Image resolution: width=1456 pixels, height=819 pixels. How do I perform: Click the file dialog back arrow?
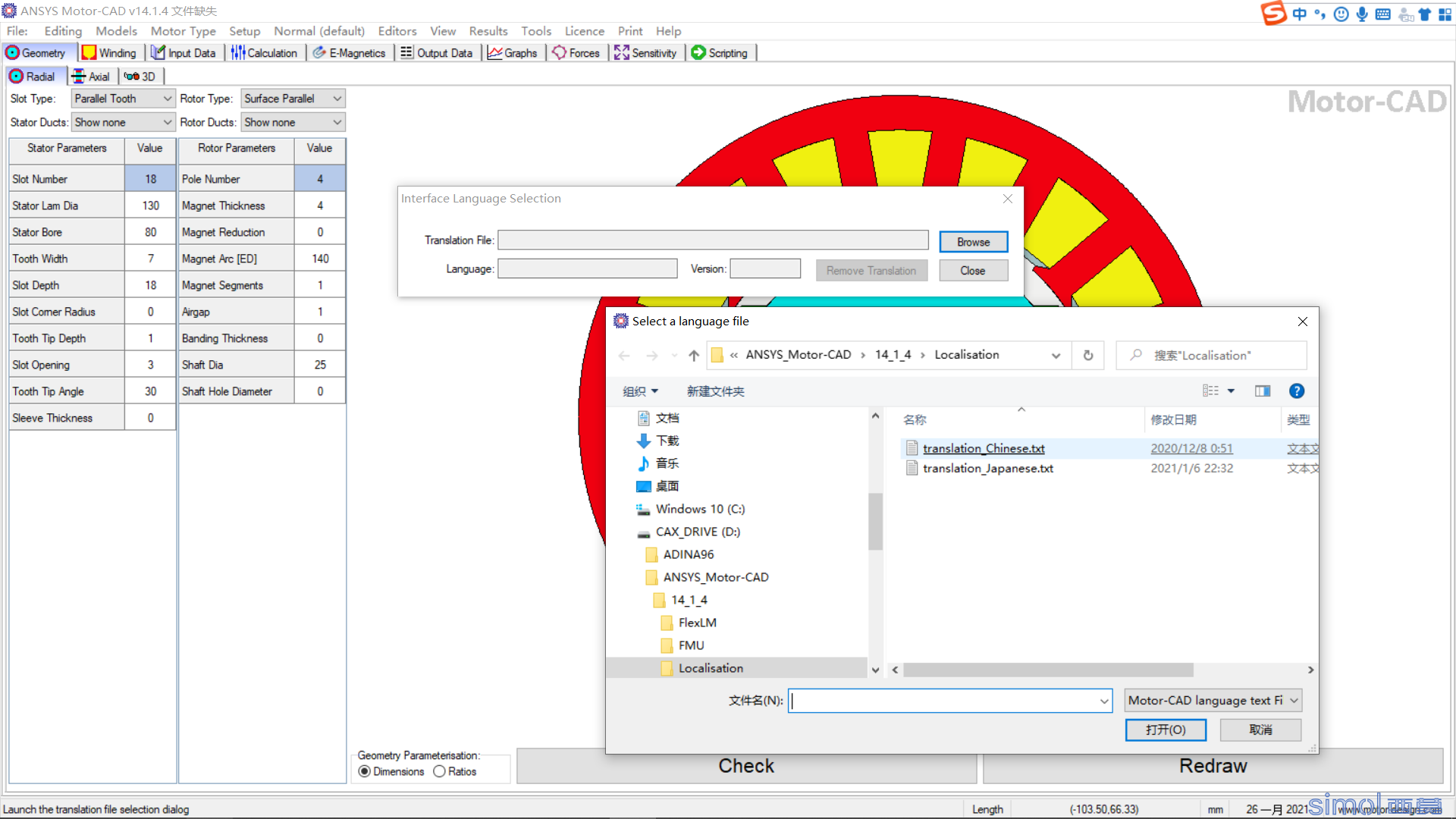pyautogui.click(x=624, y=356)
